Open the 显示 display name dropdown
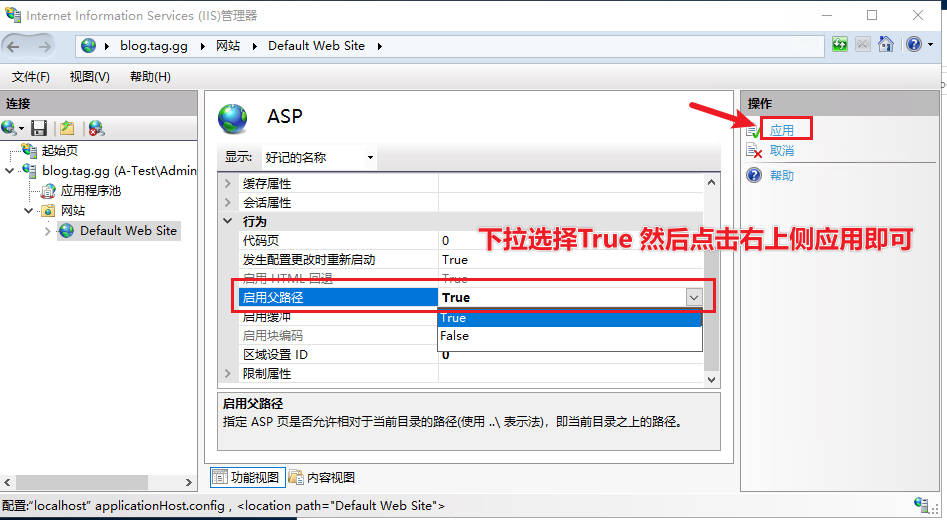 pyautogui.click(x=318, y=157)
